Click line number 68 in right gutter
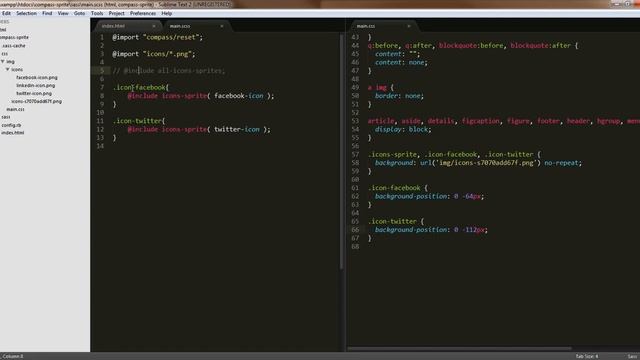640x360 pixels. [355, 247]
